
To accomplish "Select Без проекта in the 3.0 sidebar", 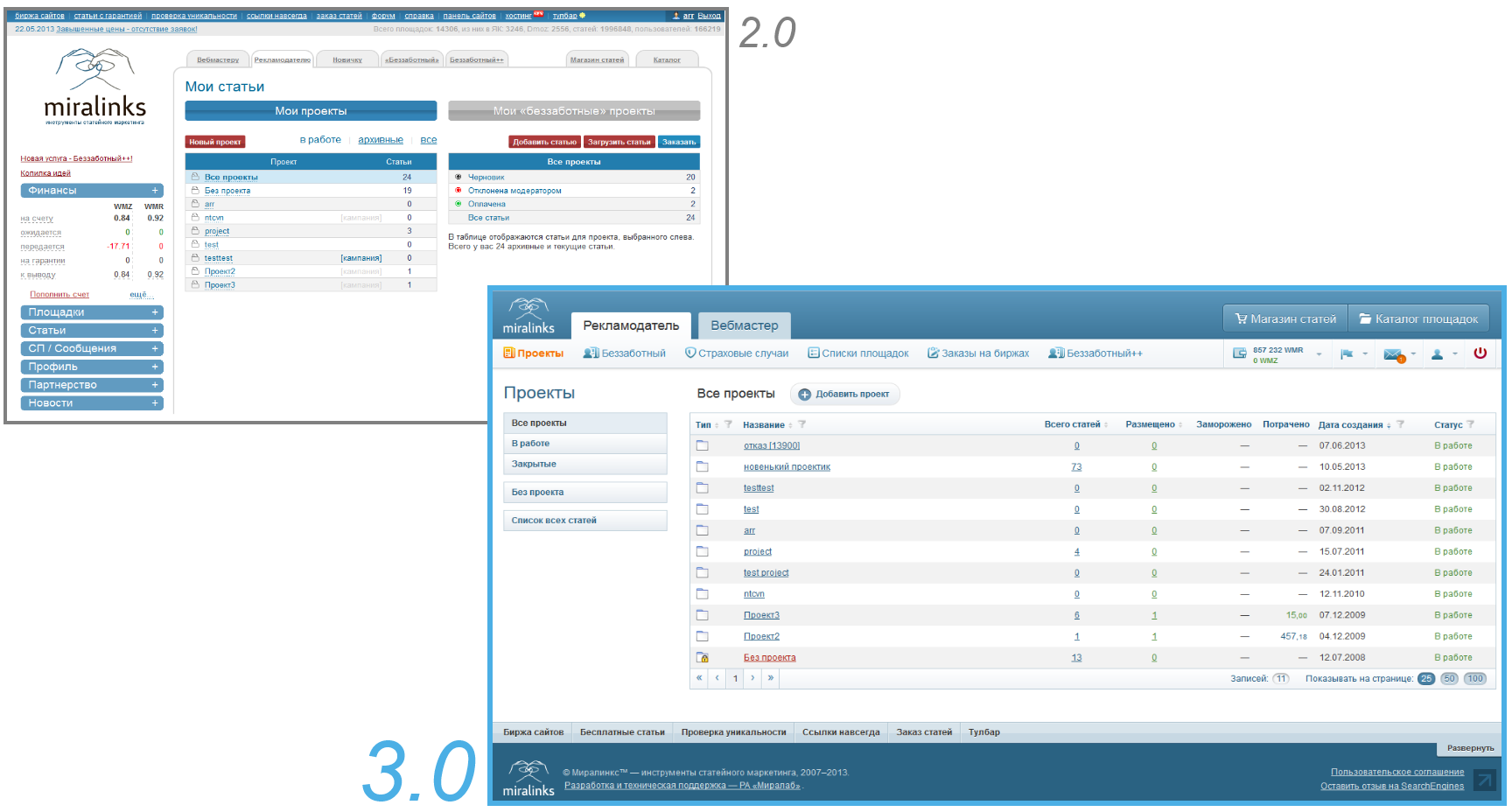I will click(x=585, y=493).
